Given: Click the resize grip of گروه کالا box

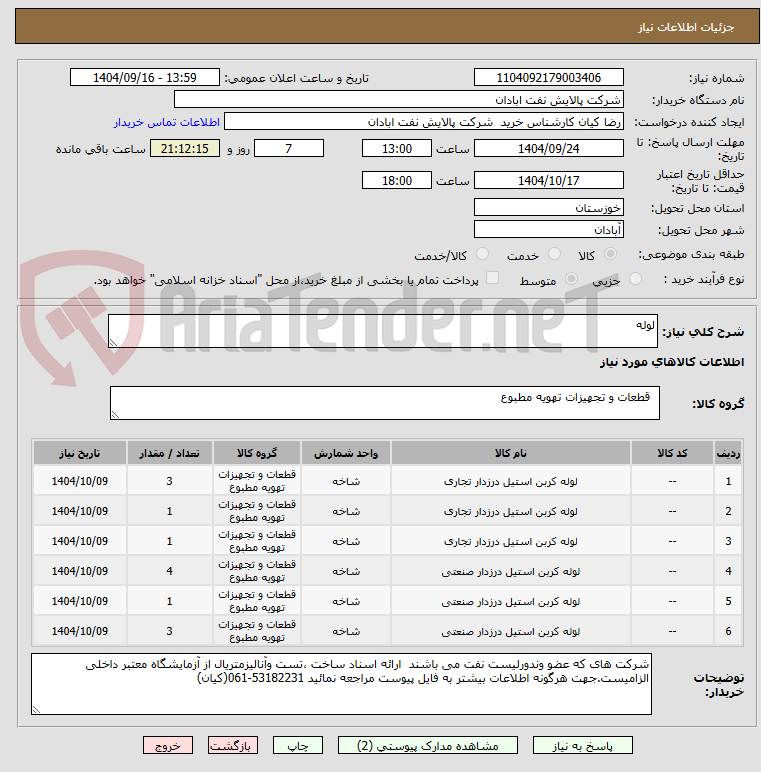Looking at the screenshot, I should pos(115,415).
